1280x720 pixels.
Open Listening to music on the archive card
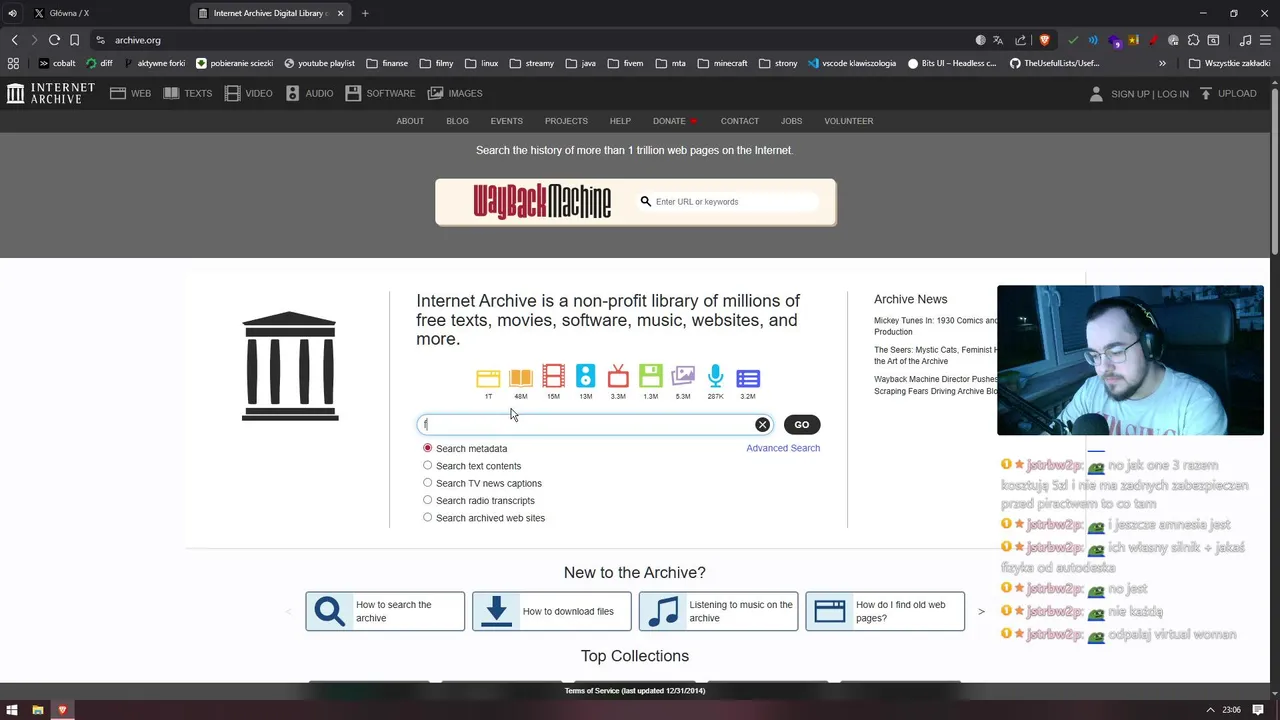718,611
